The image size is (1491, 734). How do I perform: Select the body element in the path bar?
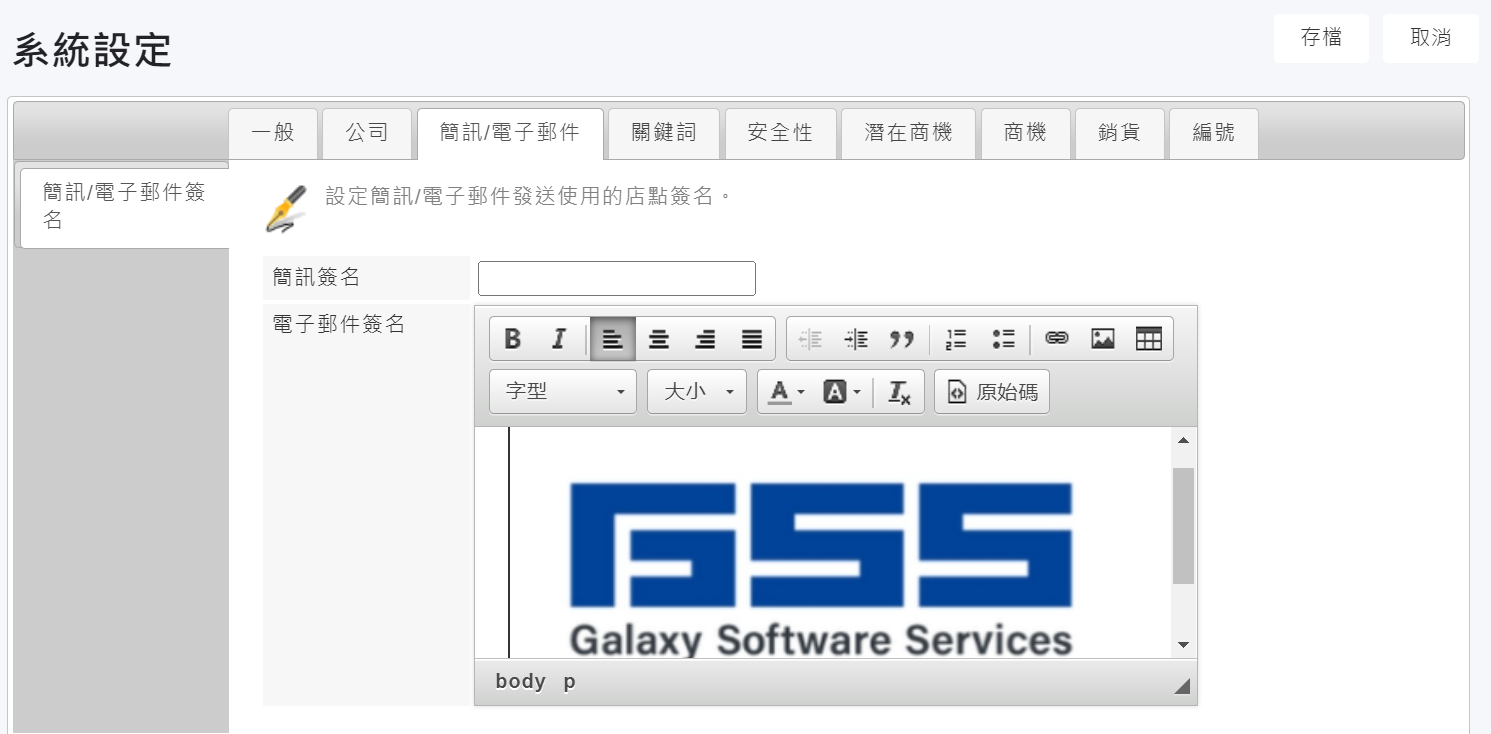tap(520, 682)
